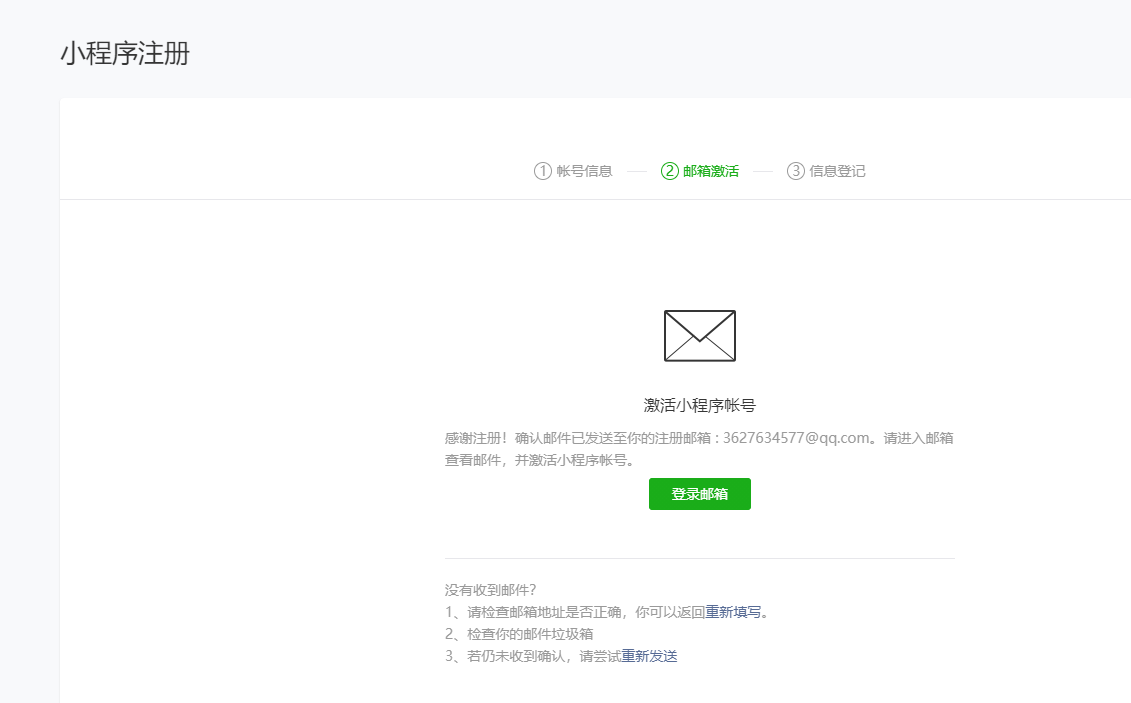The width and height of the screenshot is (1131, 703).
Task: Click the envelope flap inside the mail icon
Action: click(698, 322)
